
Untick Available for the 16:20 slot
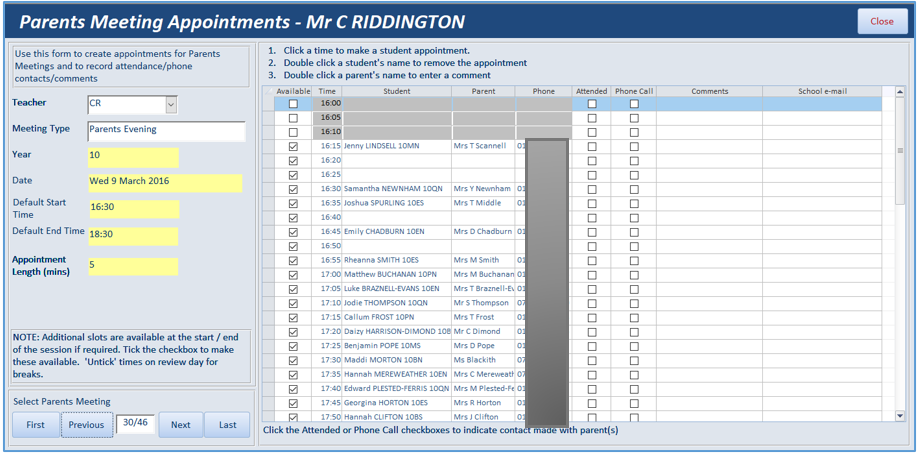293,160
